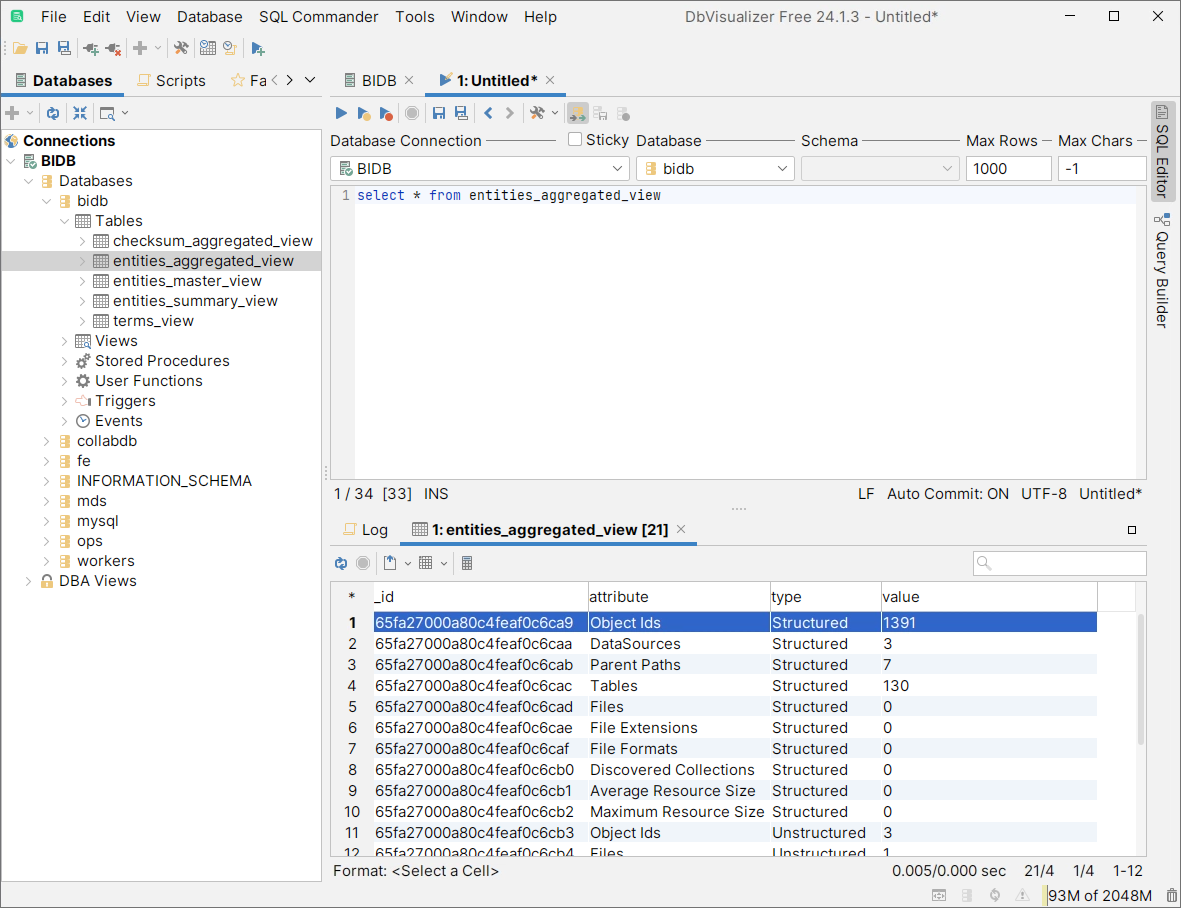Viewport: 1181px width, 908px height.
Task: Click the Execute play button in SQL editor
Action: click(x=341, y=113)
